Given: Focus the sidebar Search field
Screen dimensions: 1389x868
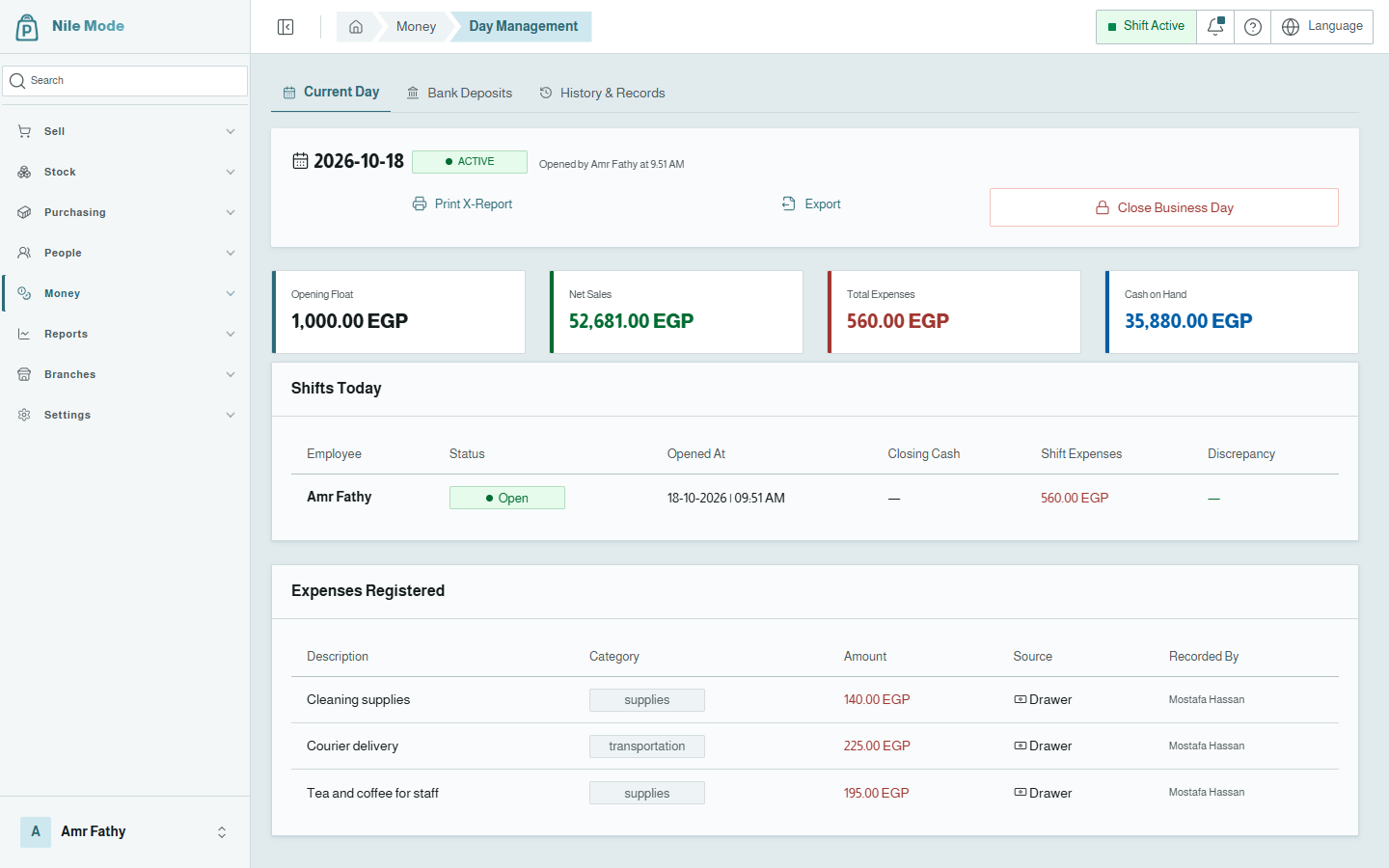Looking at the screenshot, I should [x=125, y=81].
